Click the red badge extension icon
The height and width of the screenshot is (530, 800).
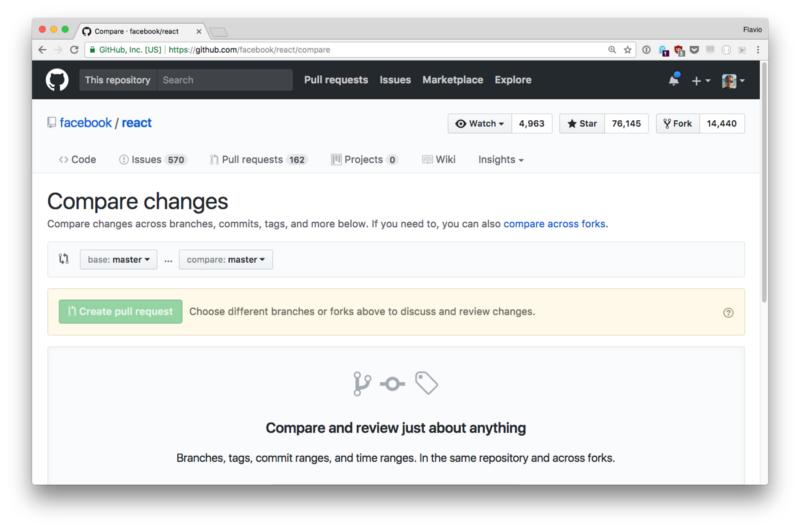tap(679, 50)
